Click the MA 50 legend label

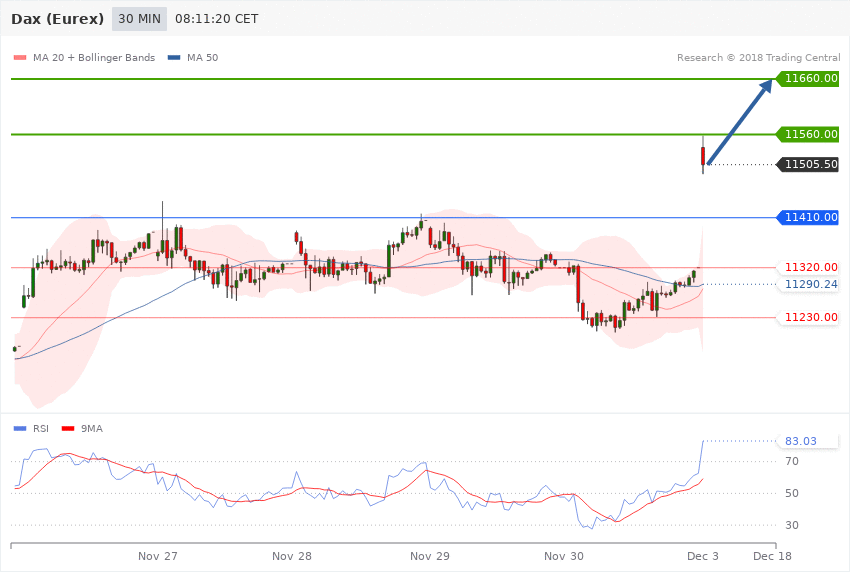(202, 57)
